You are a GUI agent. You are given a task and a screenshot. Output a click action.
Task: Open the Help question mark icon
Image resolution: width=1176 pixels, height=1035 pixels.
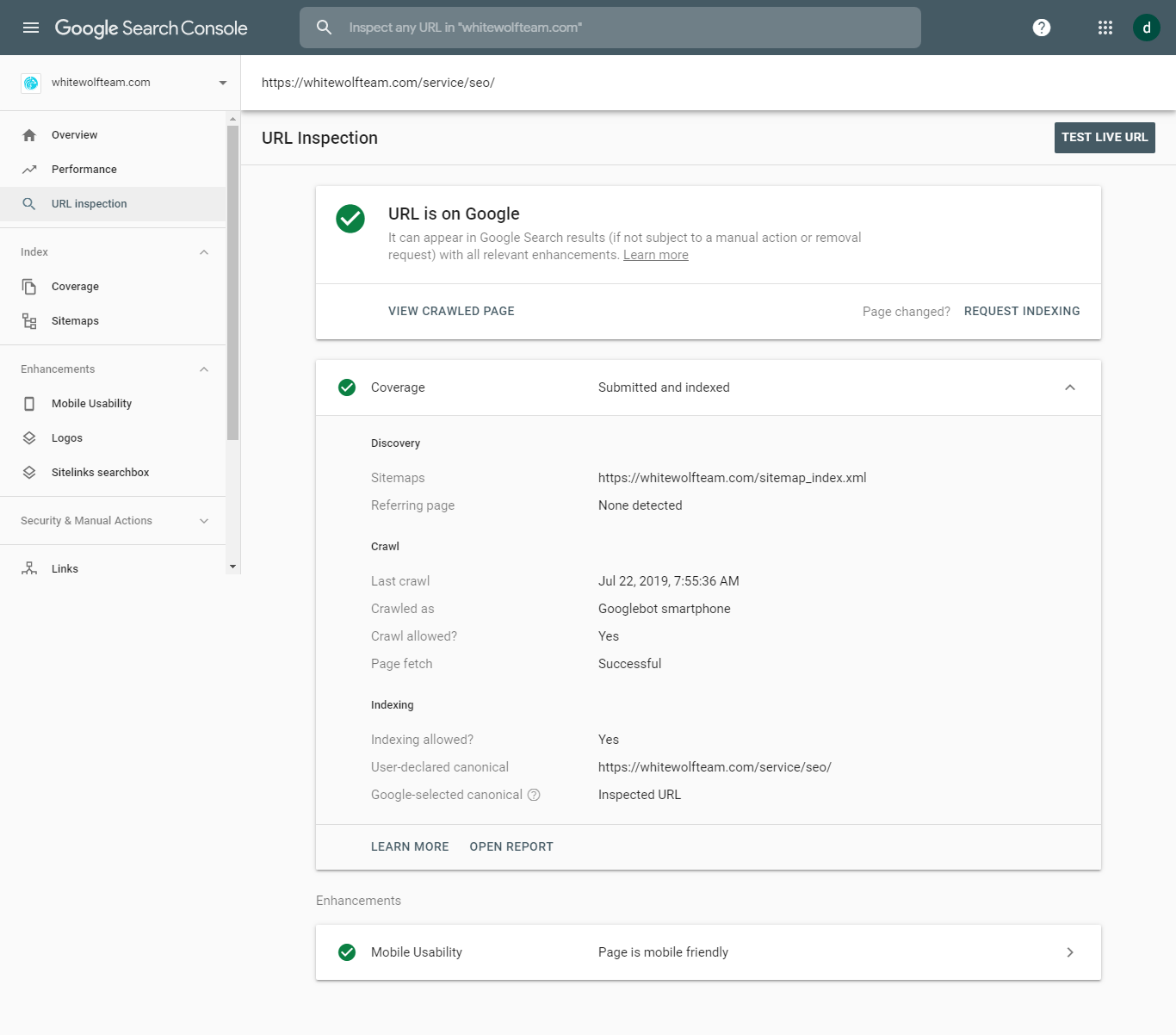pos(1042,28)
